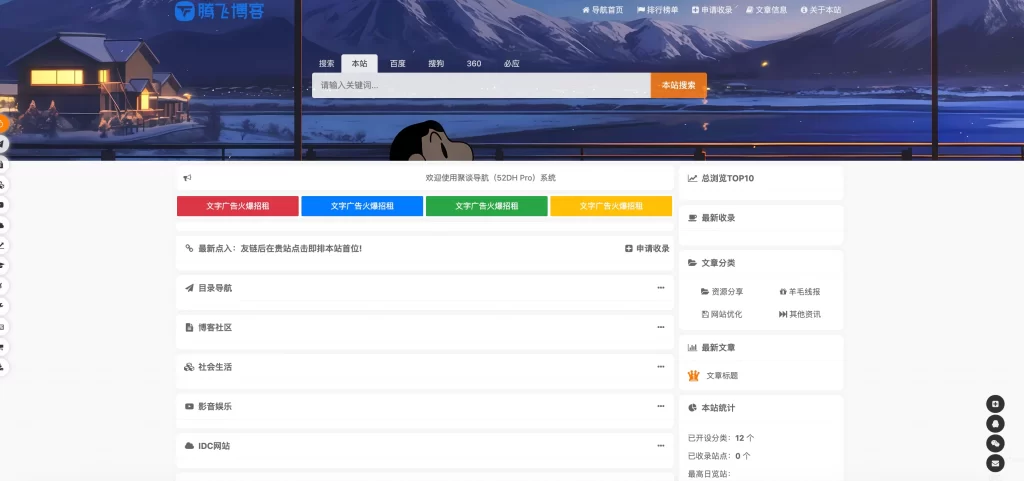The image size is (1024, 481).
Task: Select the 本站 search tab
Action: [359, 63]
